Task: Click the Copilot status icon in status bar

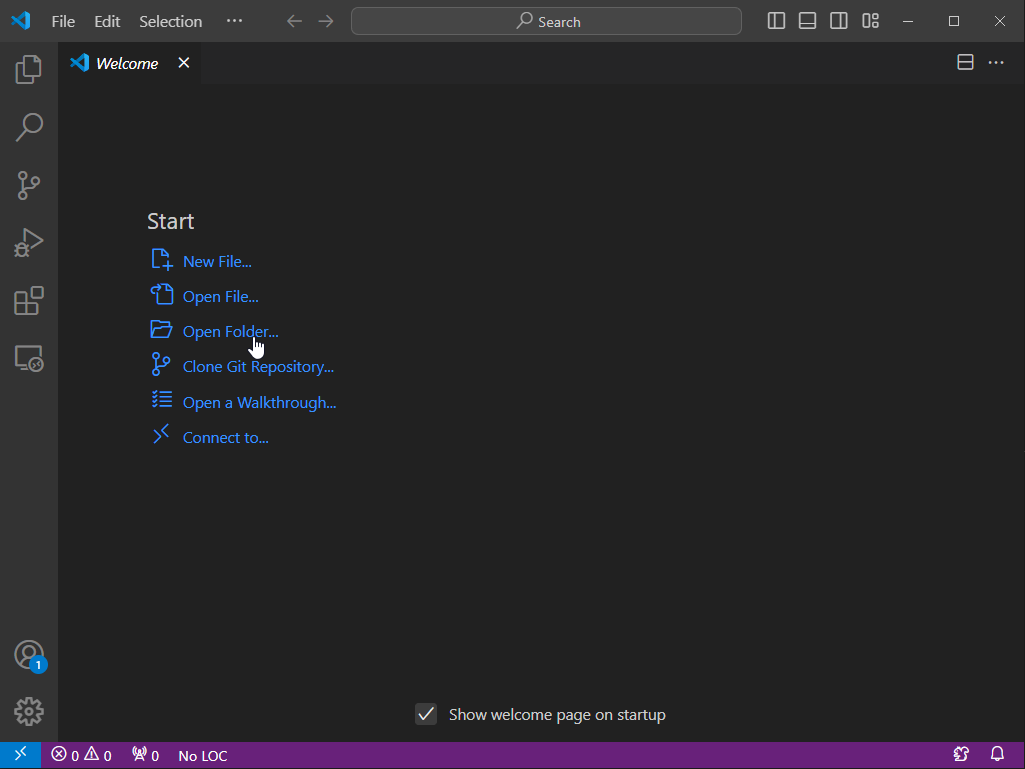Action: (x=961, y=755)
